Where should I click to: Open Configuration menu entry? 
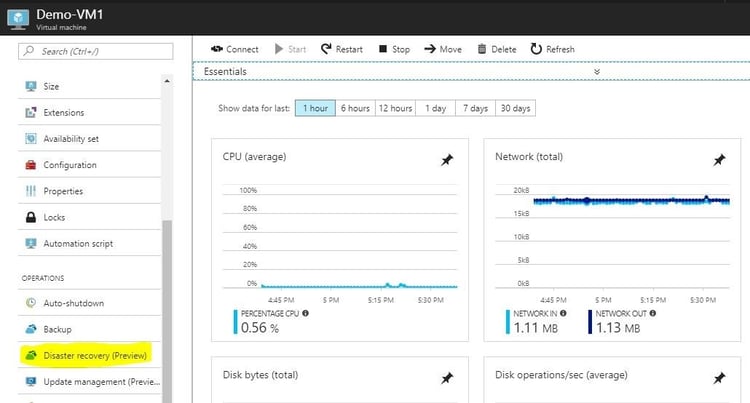(89, 165)
